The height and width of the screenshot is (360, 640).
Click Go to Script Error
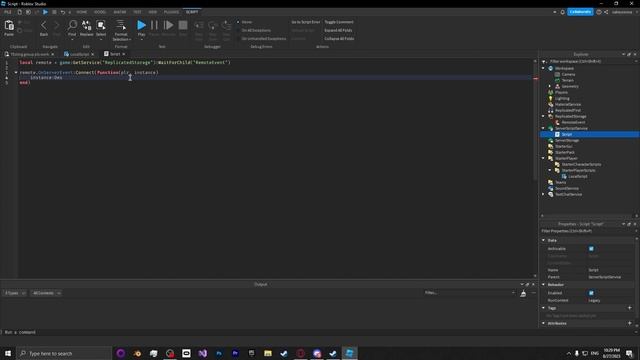coord(305,22)
